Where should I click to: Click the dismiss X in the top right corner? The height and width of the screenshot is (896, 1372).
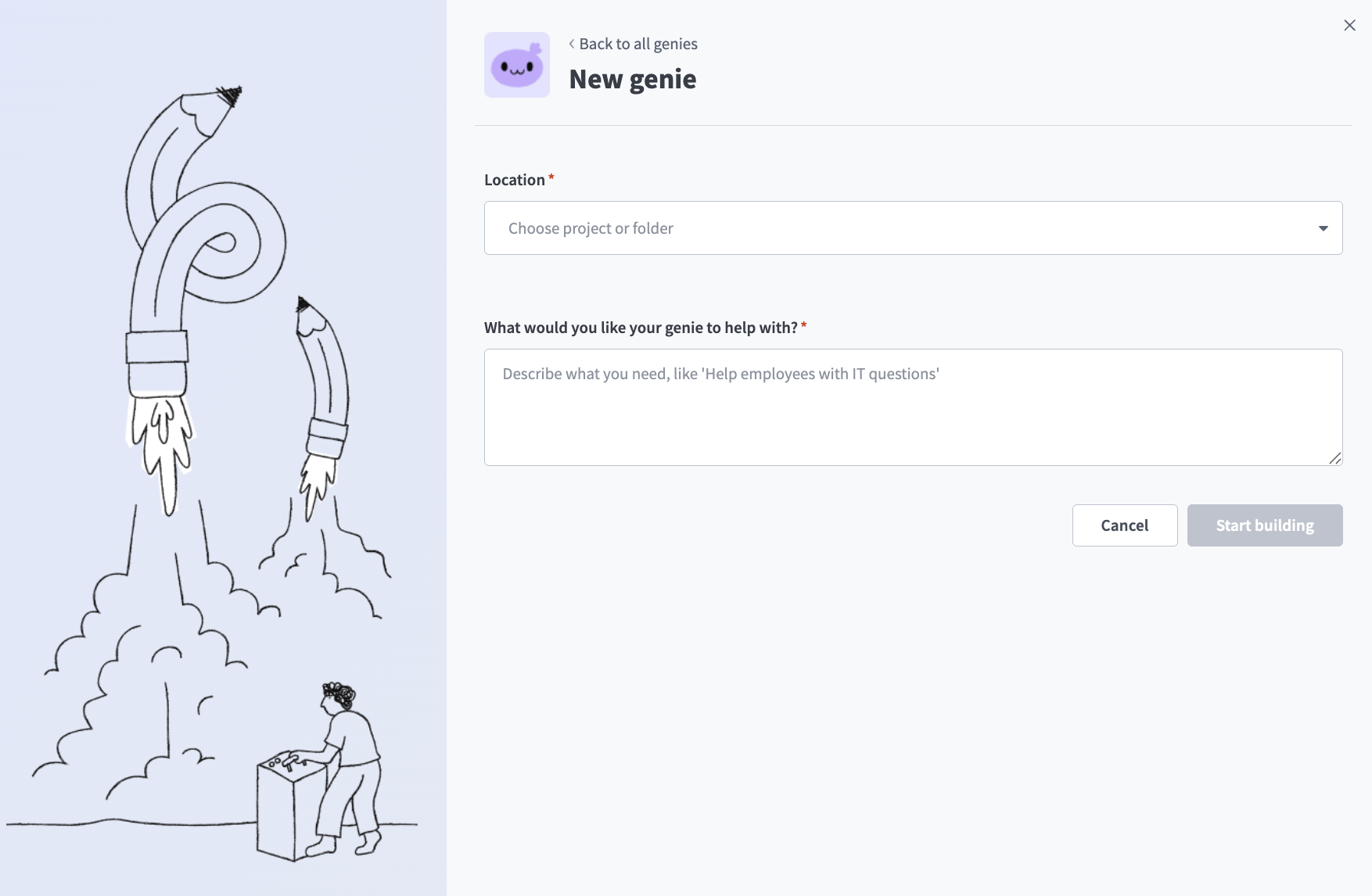click(1349, 25)
